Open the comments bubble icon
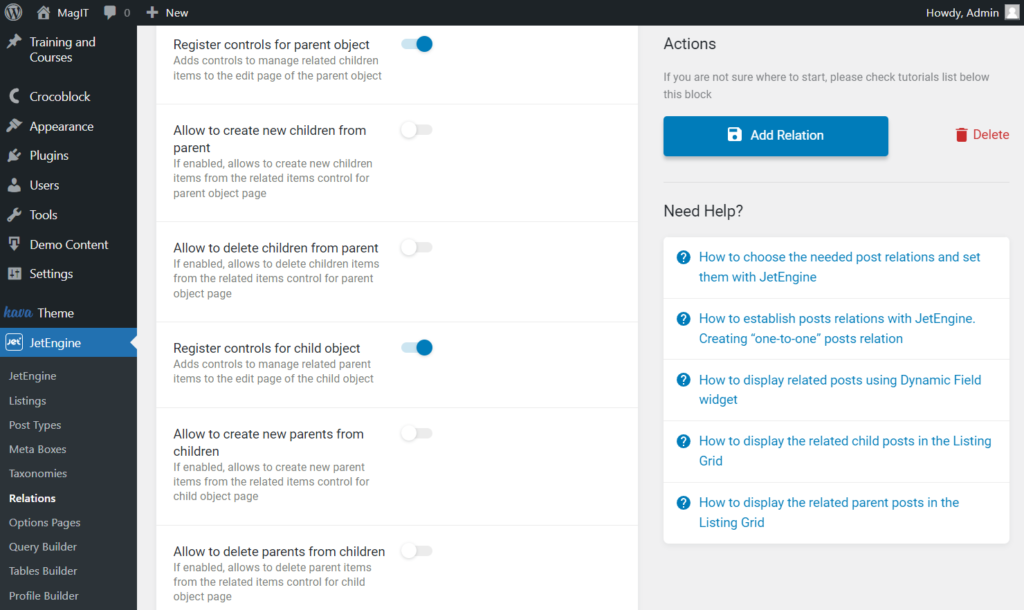 pos(110,12)
